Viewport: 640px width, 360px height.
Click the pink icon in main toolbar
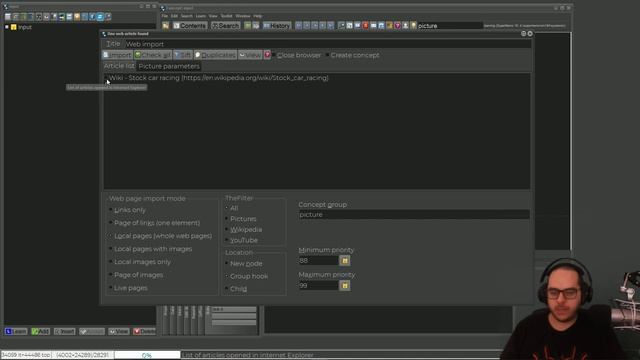(397, 26)
